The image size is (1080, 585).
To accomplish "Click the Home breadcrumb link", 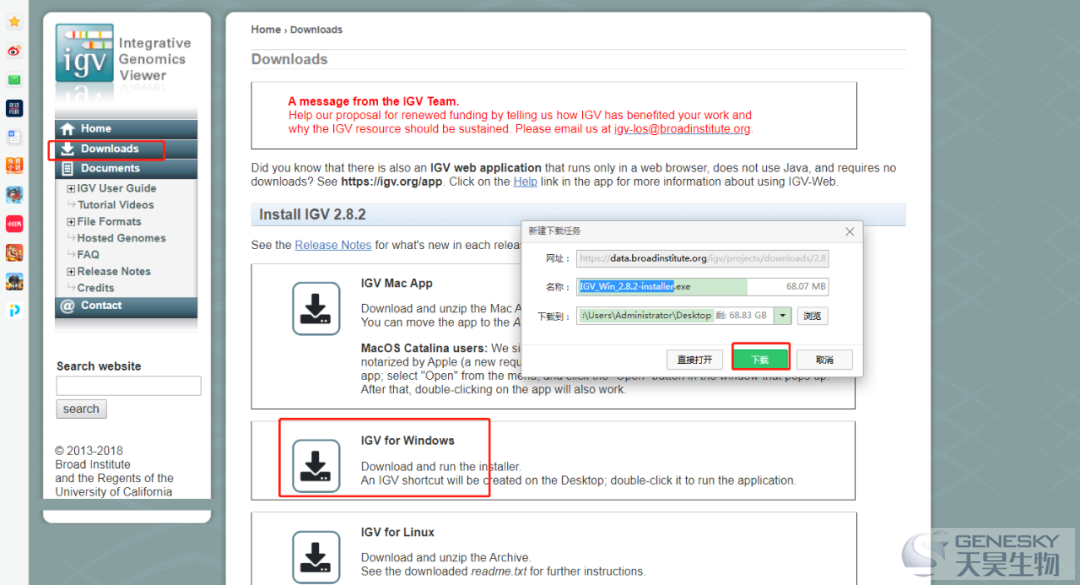I will pyautogui.click(x=266, y=30).
